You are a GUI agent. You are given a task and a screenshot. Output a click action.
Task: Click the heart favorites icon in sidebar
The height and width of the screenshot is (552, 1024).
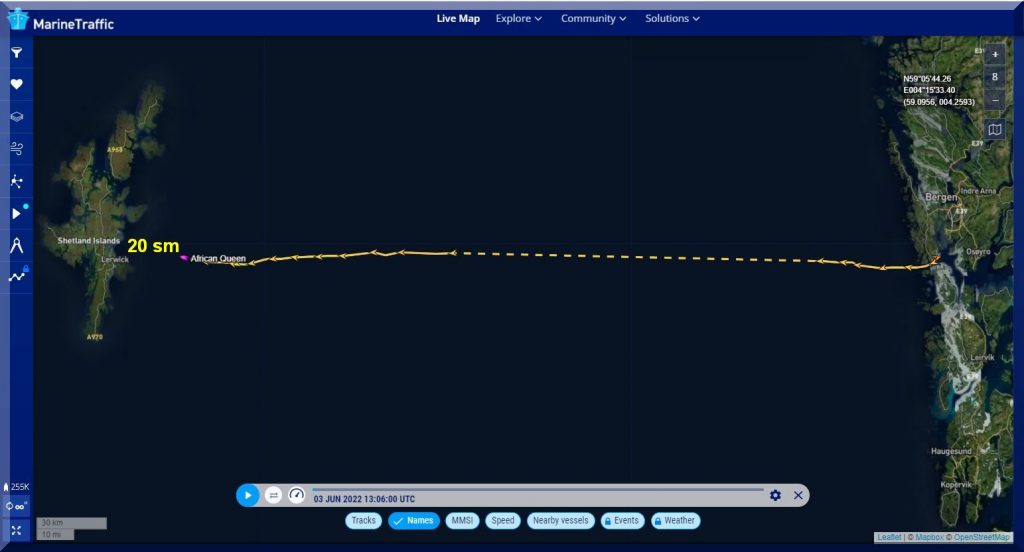coord(16,85)
